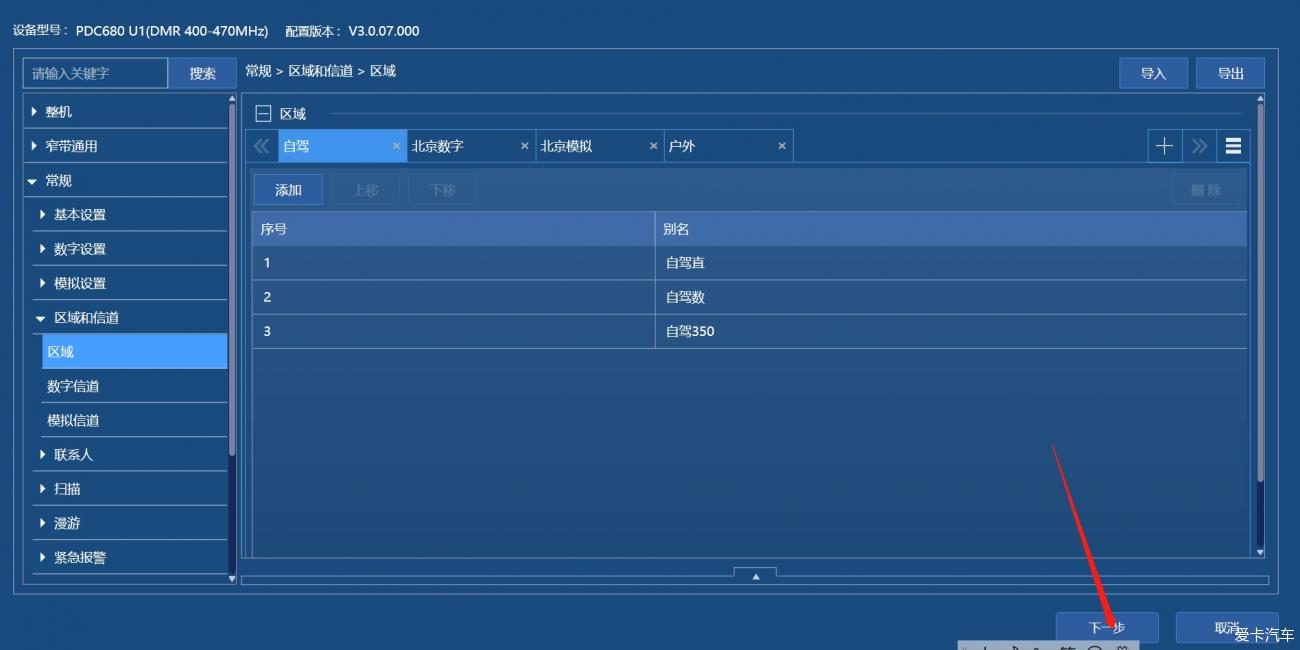Image resolution: width=1300 pixels, height=650 pixels.
Task: Close the 户外 zone tab
Action: pyautogui.click(x=782, y=145)
